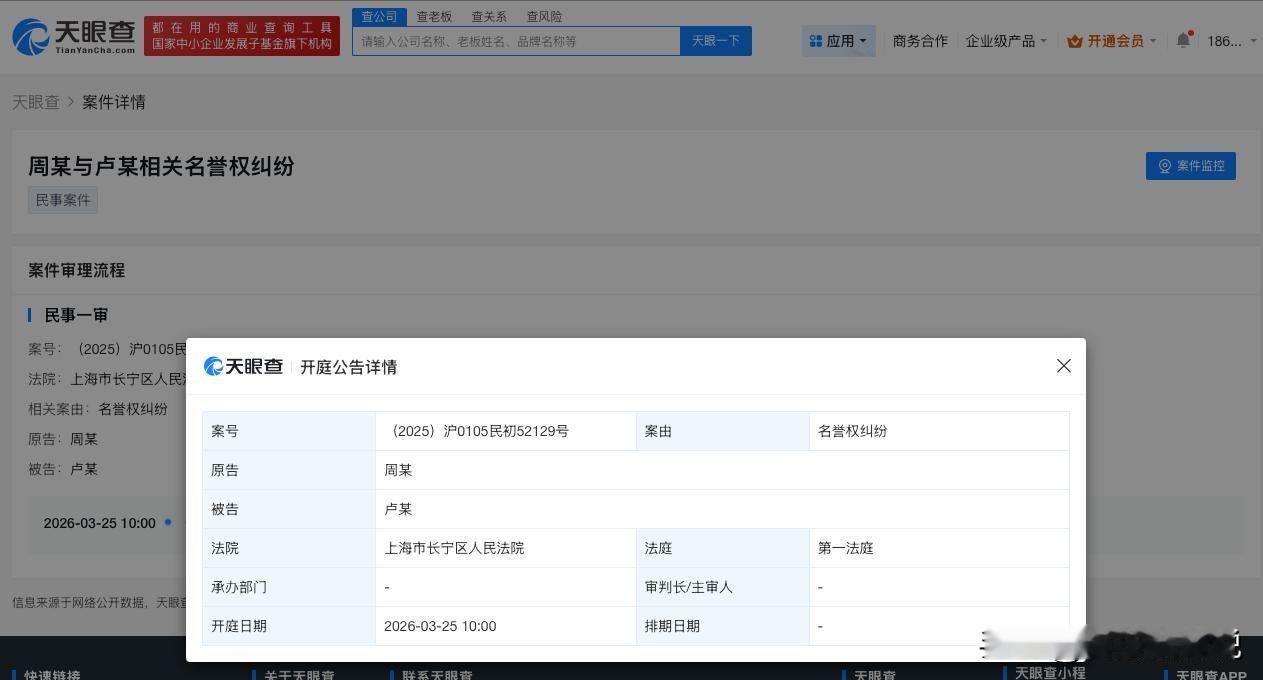Click 联系天眼查 footer link
Screen dimensions: 1263x680
click(x=437, y=675)
